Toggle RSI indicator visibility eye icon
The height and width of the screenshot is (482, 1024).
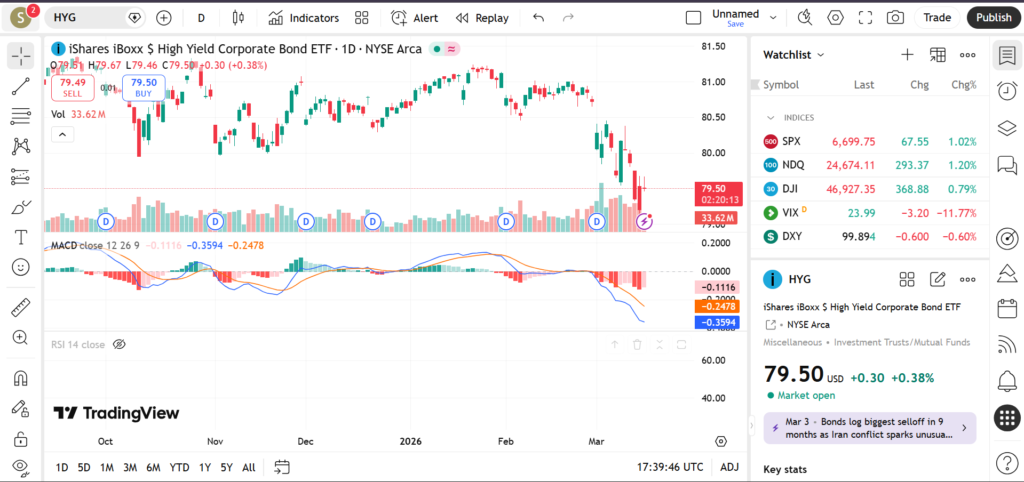pos(119,344)
